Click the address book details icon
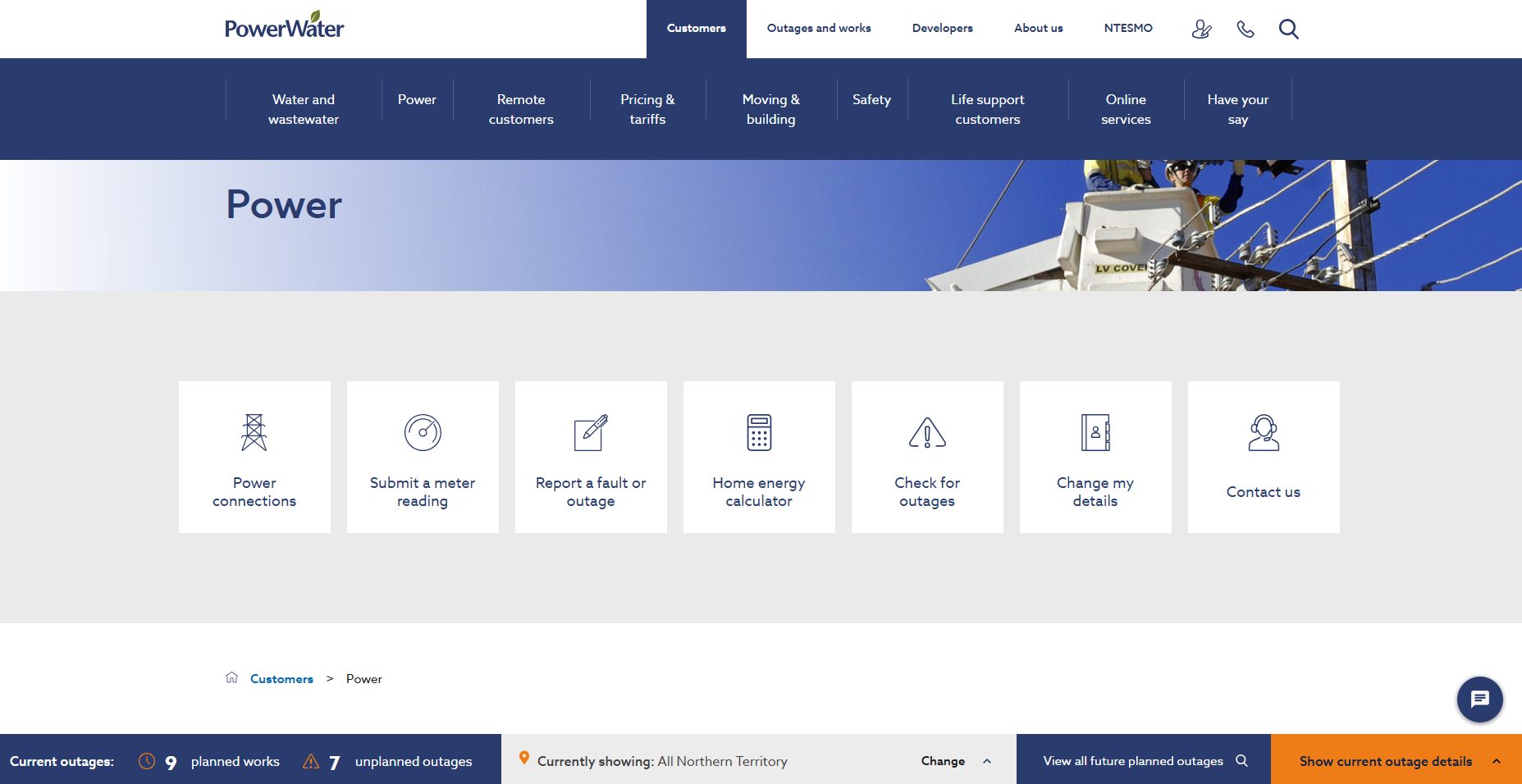 pos(1095,432)
